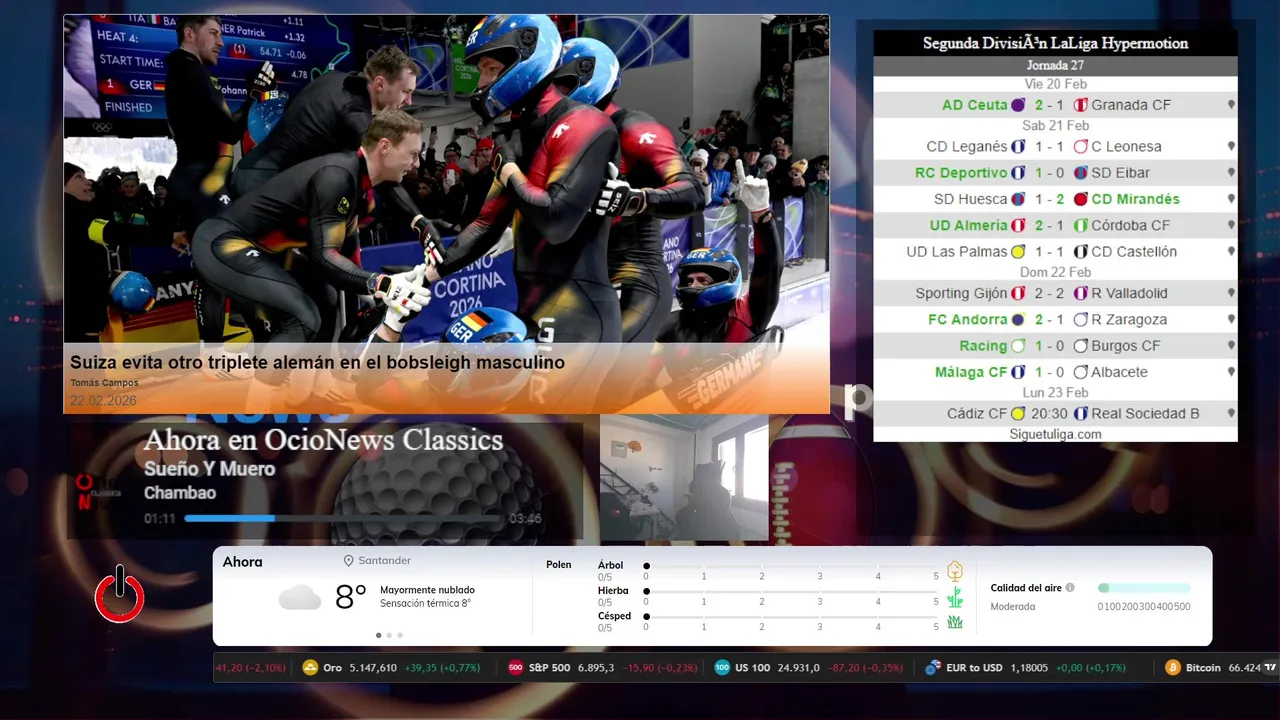
Task: Select the first weather widget page dot
Action: coord(378,635)
